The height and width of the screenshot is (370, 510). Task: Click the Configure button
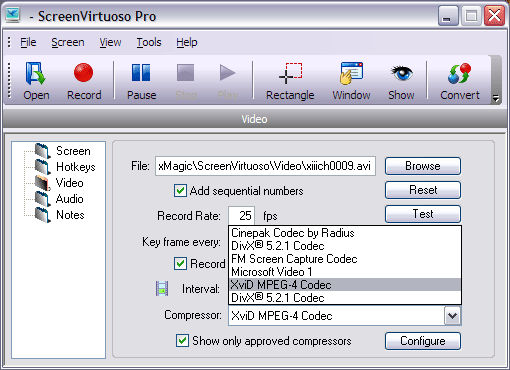coord(423,341)
